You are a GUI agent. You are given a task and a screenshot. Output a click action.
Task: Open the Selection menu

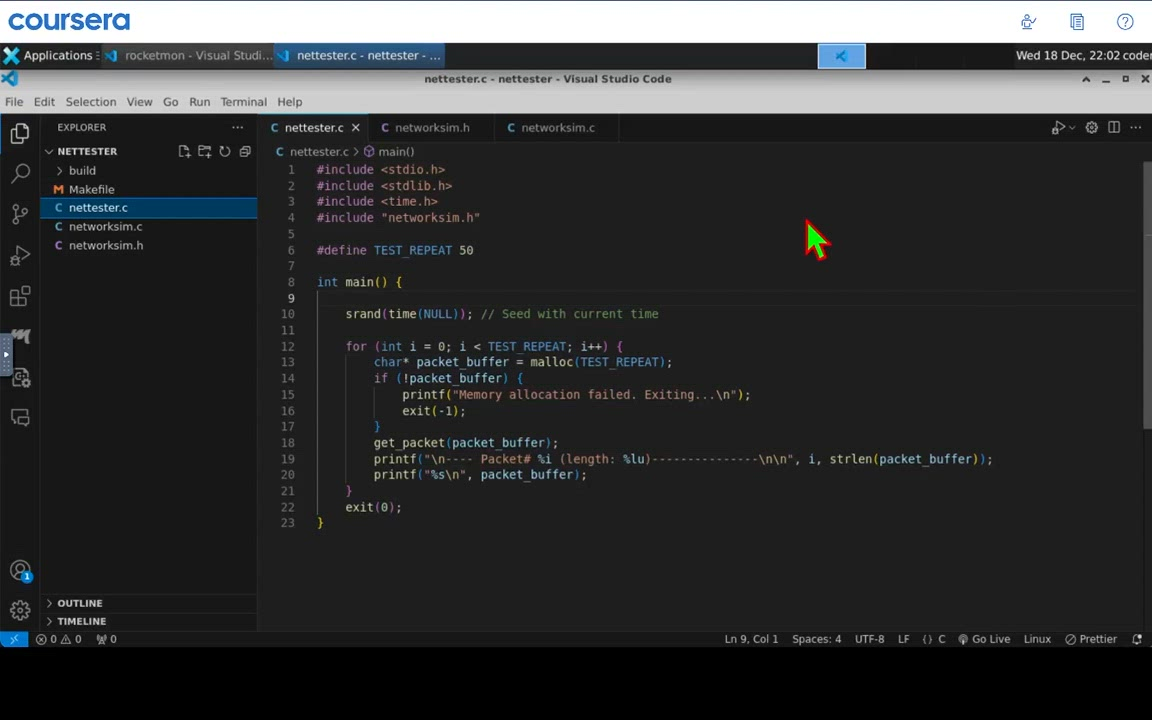click(91, 102)
